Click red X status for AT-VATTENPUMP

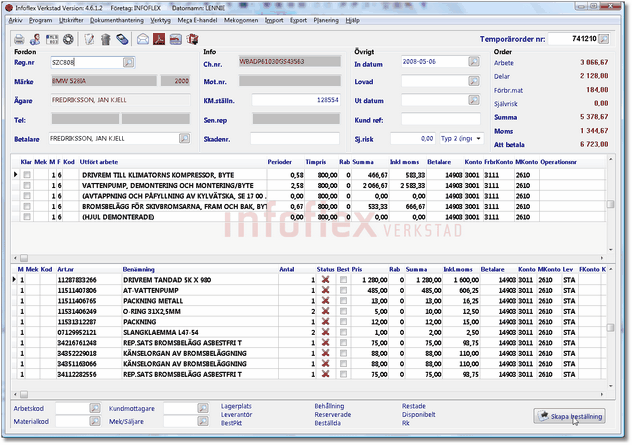(326, 290)
